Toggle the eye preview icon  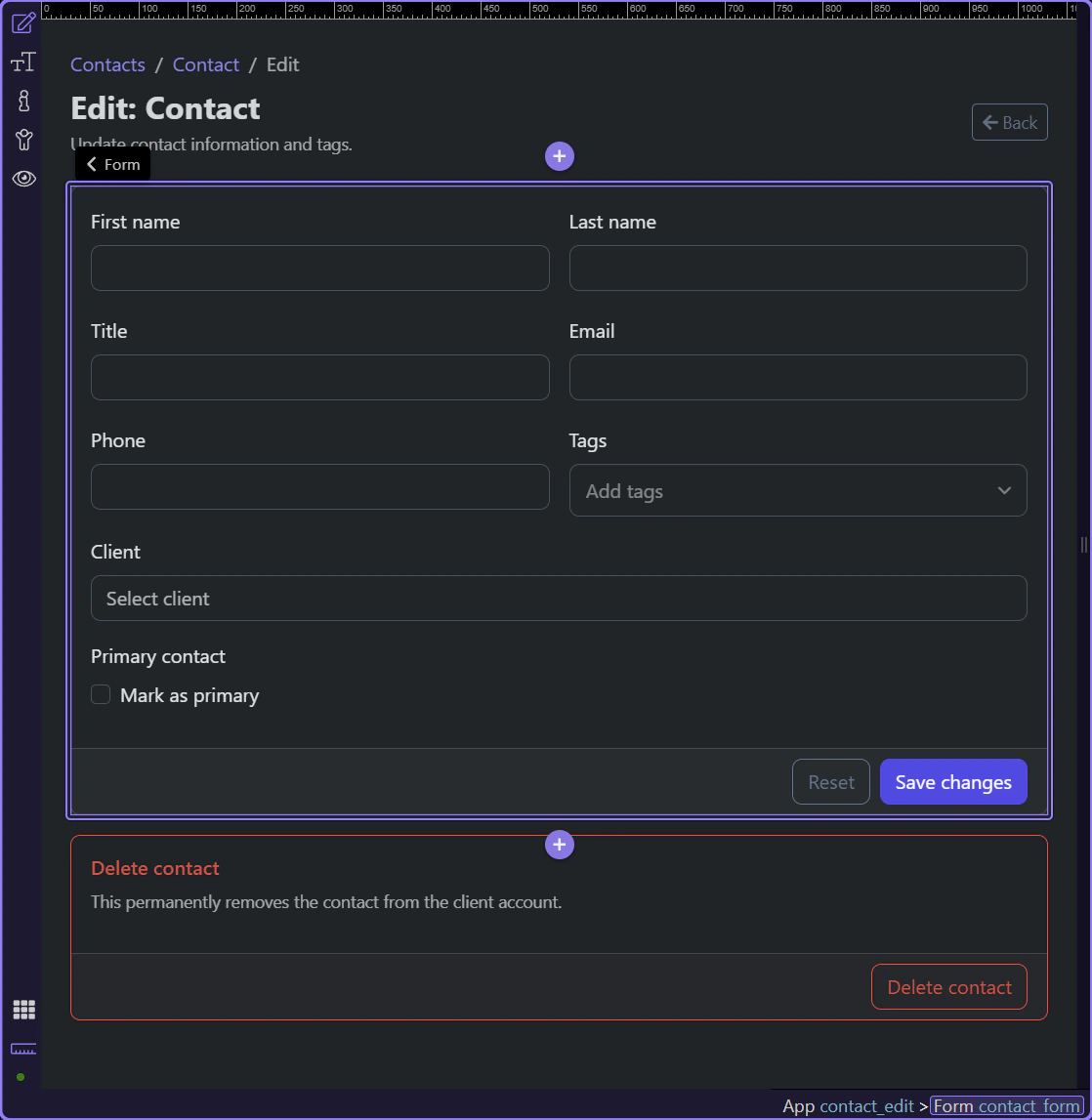tap(23, 179)
